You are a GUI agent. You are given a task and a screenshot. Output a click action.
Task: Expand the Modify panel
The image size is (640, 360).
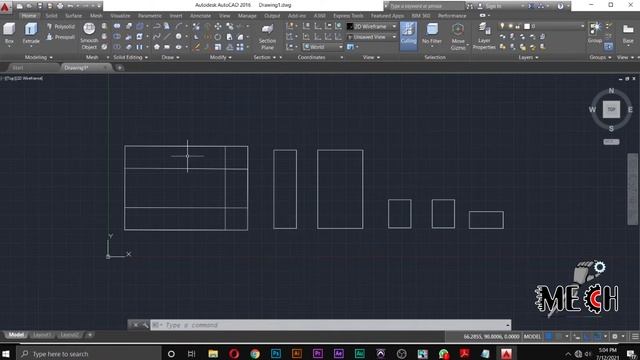click(x=221, y=58)
